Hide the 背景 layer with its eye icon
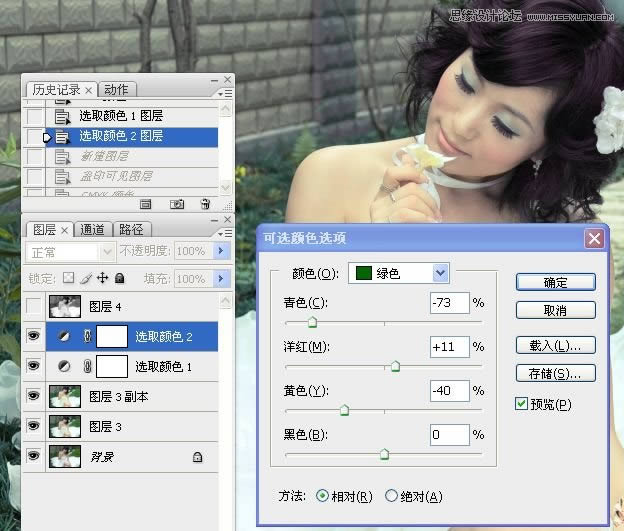The height and width of the screenshot is (531, 624). coord(33,456)
